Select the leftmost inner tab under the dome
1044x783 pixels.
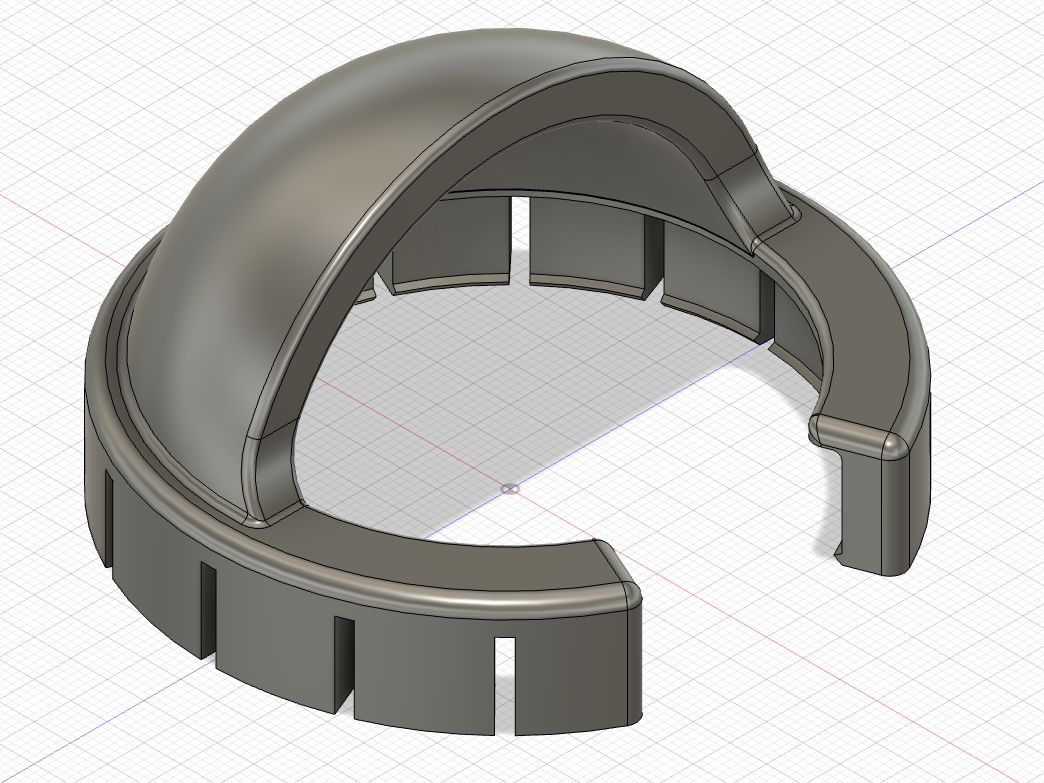[x=451, y=243]
